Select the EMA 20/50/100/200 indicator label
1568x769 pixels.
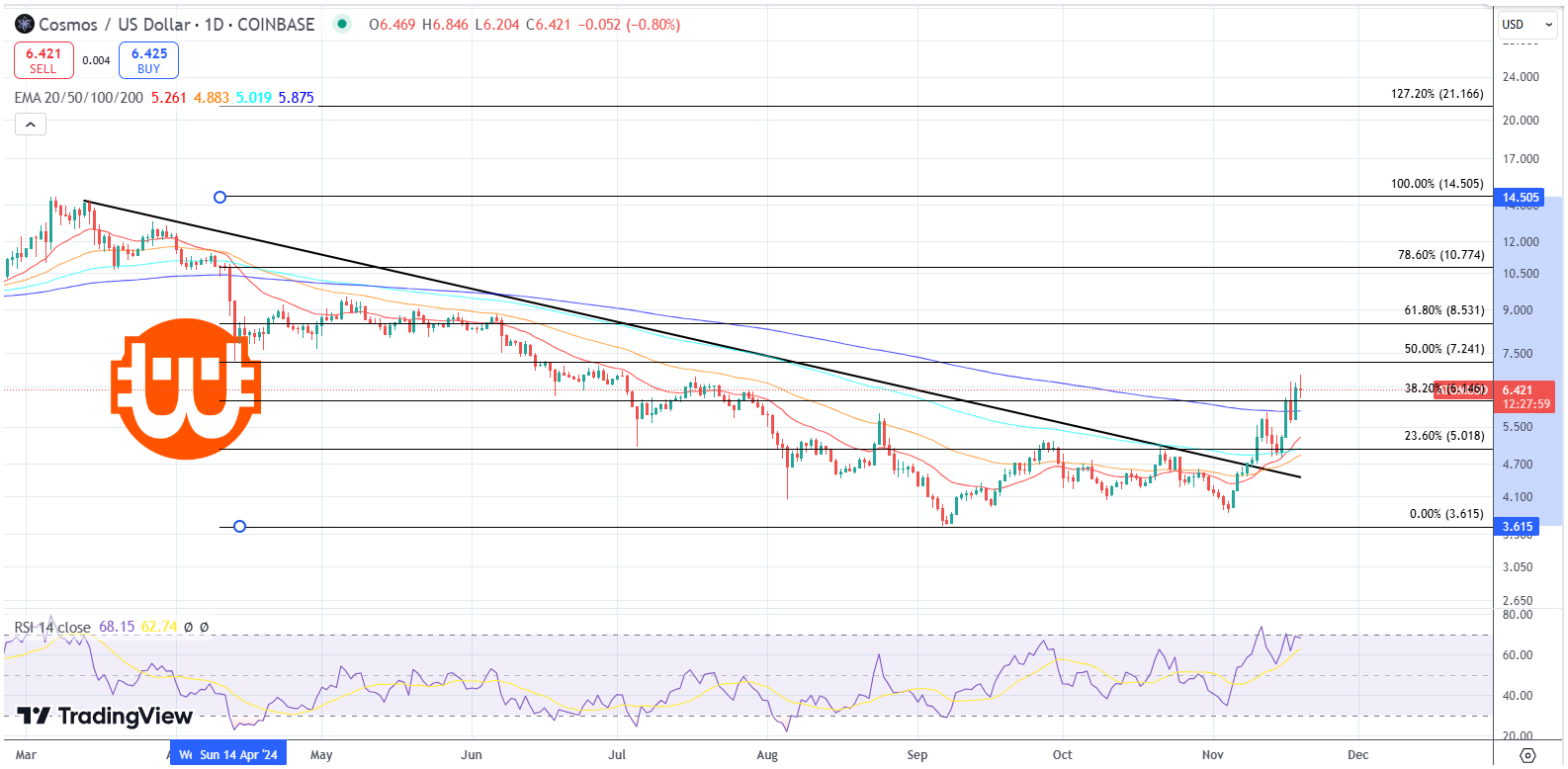coord(78,98)
